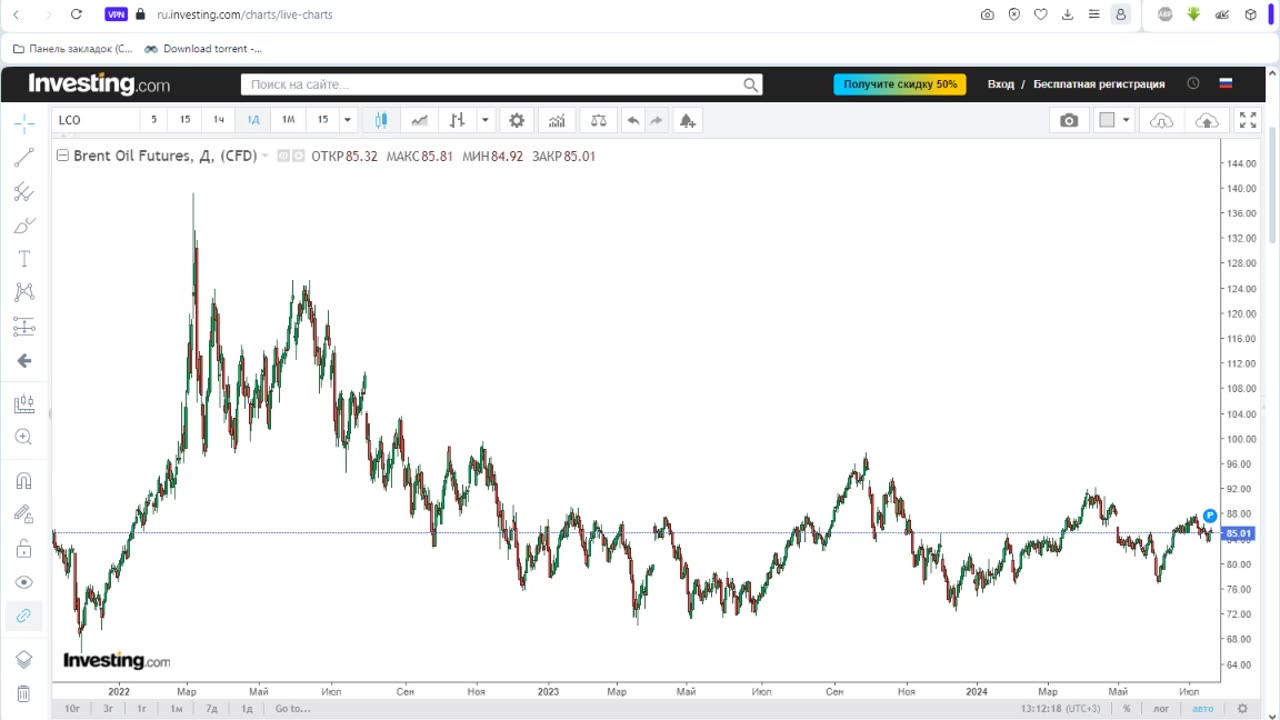Select the 1ч hourly interval
1280x720 pixels.
click(x=219, y=120)
